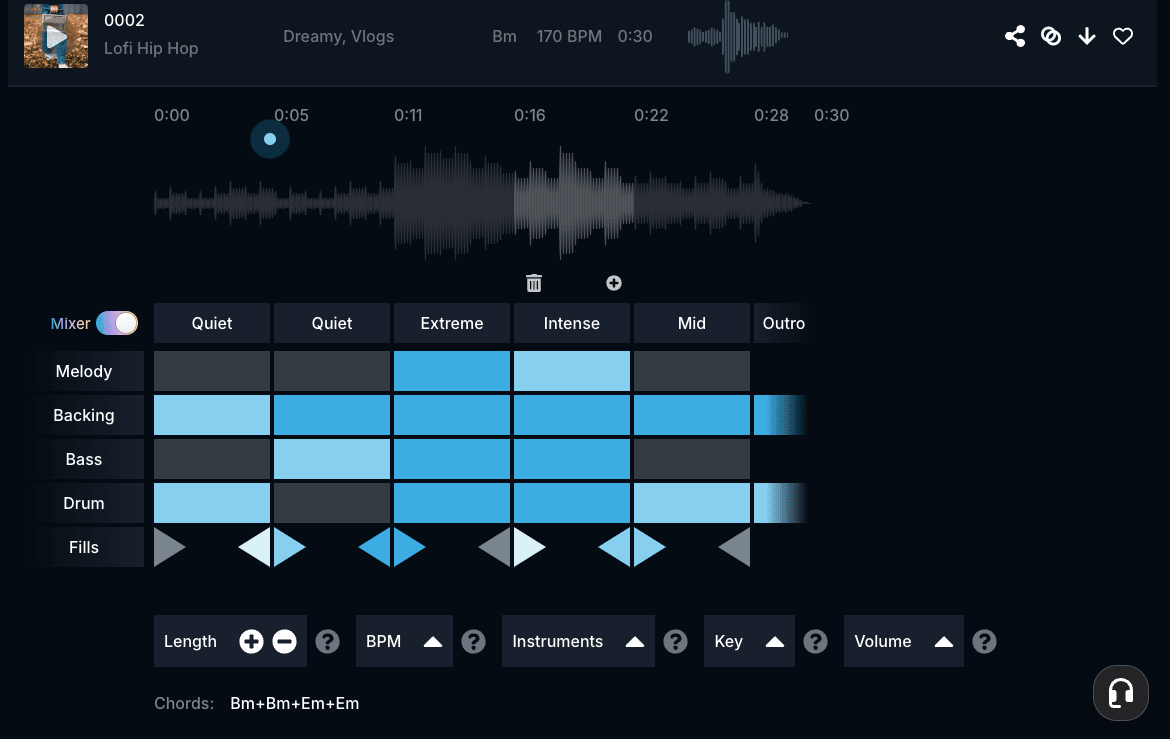Toggle the start fill of first Quiet section
1170x739 pixels.
[x=169, y=547]
